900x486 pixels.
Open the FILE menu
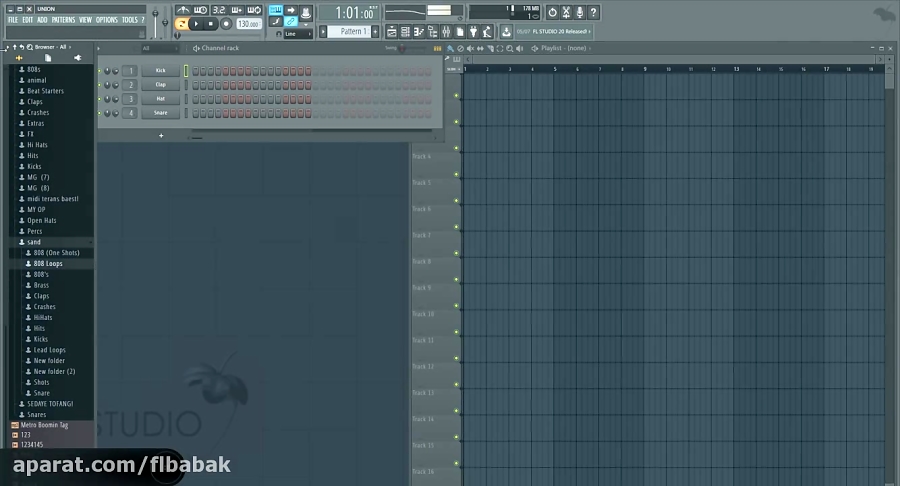[x=13, y=20]
